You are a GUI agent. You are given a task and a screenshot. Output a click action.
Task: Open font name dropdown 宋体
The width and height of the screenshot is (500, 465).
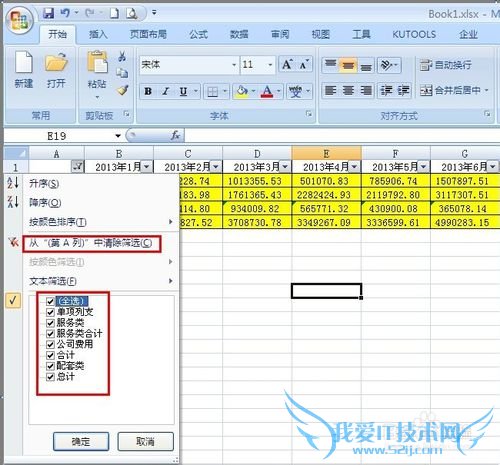pos(234,65)
